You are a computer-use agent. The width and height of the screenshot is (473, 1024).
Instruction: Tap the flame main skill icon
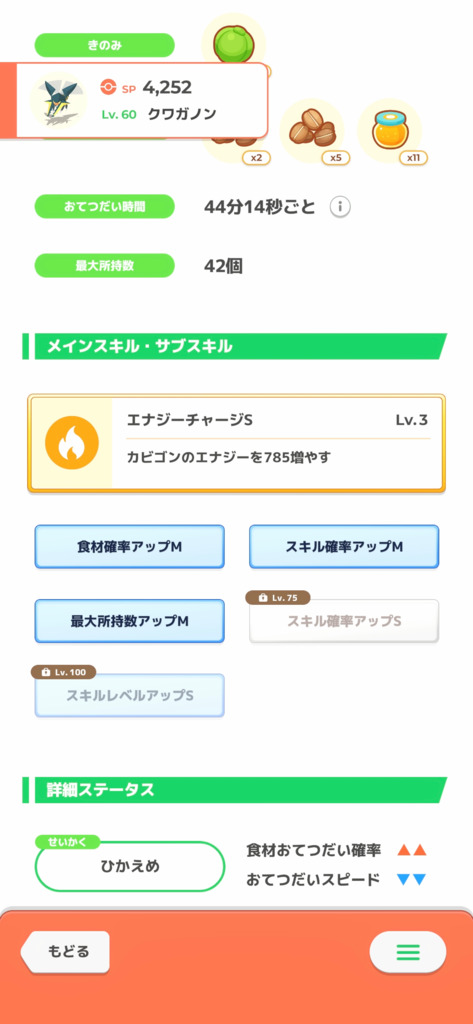[71, 443]
